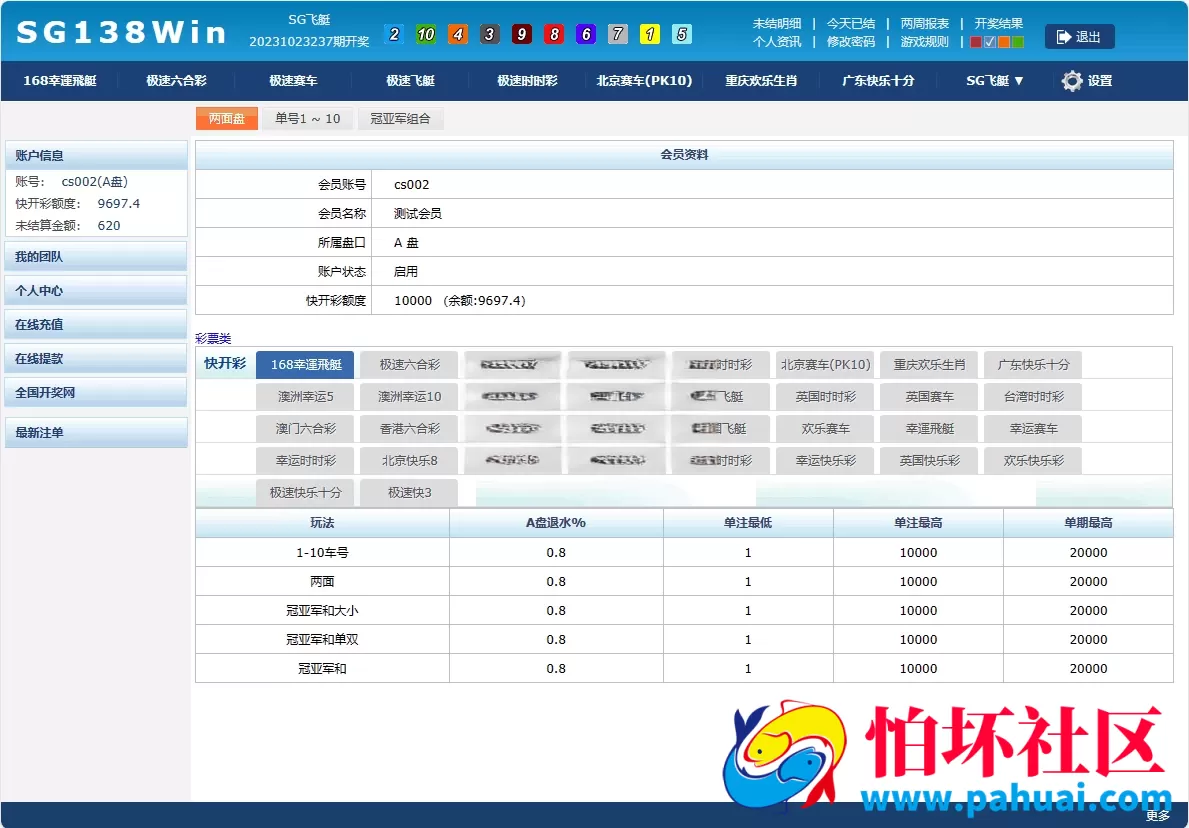Open 未结明细 link
The height and width of the screenshot is (828, 1189).
(776, 24)
